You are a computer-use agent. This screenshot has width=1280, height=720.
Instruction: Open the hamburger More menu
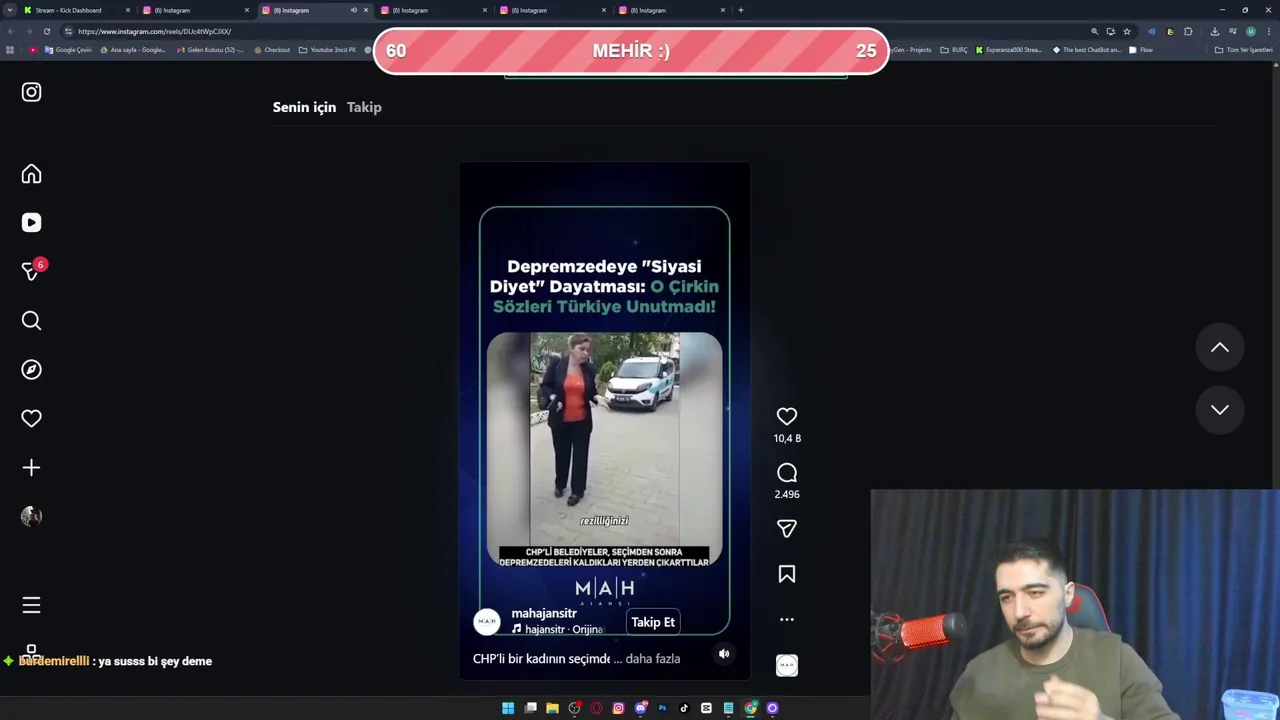coord(31,605)
